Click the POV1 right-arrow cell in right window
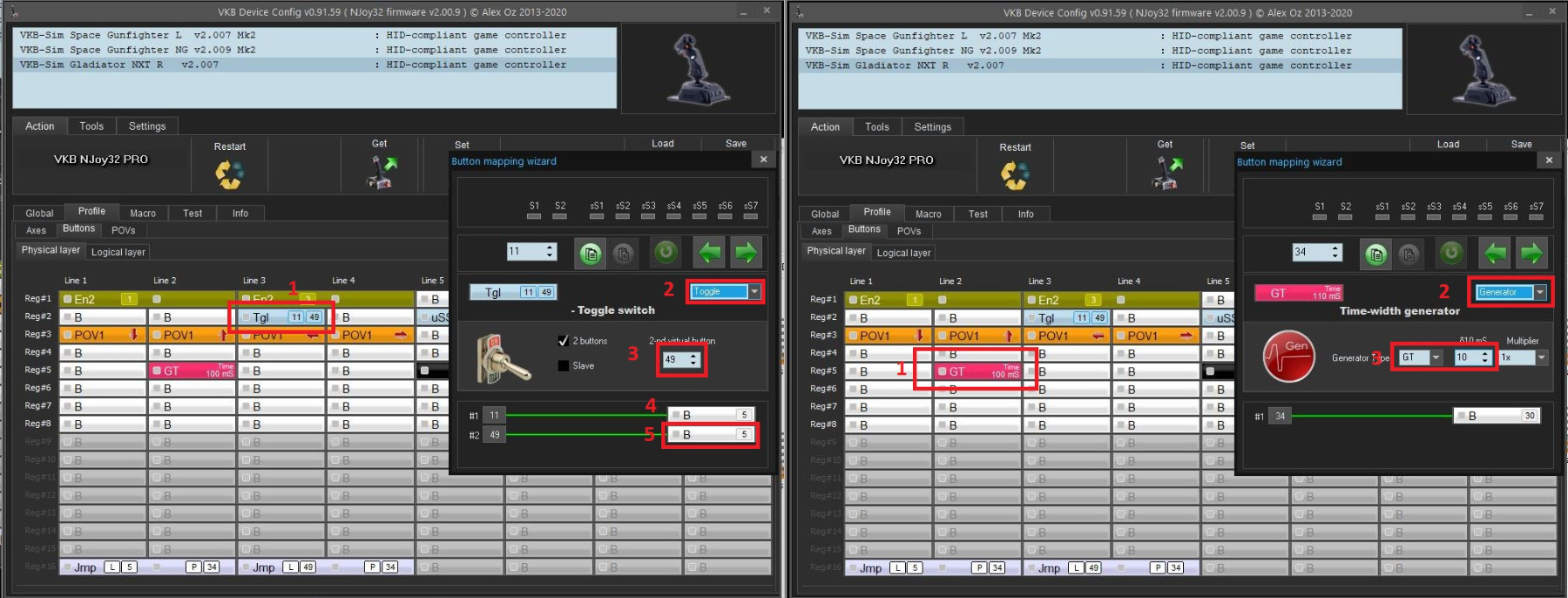 1156,336
